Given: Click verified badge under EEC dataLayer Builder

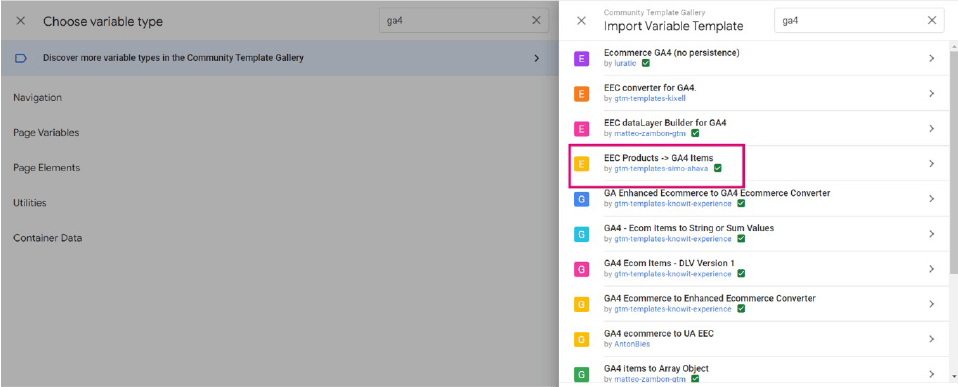Looking at the screenshot, I should (x=695, y=133).
